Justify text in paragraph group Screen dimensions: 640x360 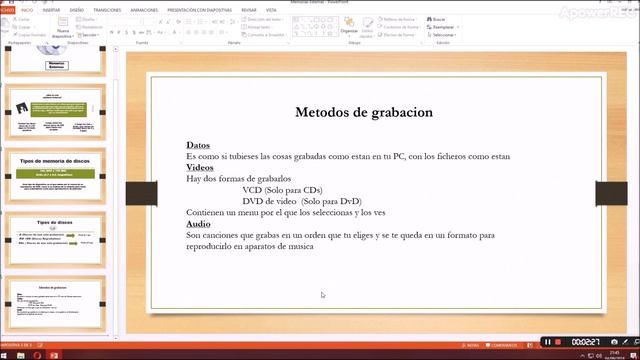tap(211, 33)
